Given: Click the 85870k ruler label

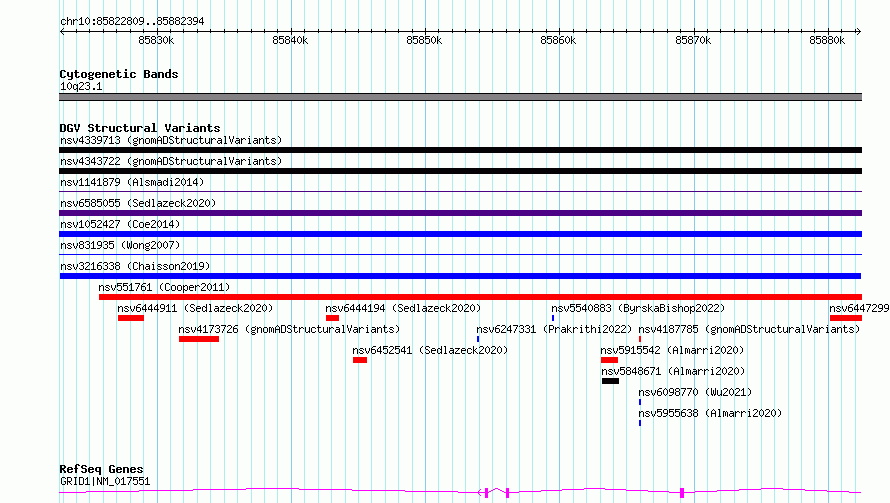Looking at the screenshot, I should (693, 40).
